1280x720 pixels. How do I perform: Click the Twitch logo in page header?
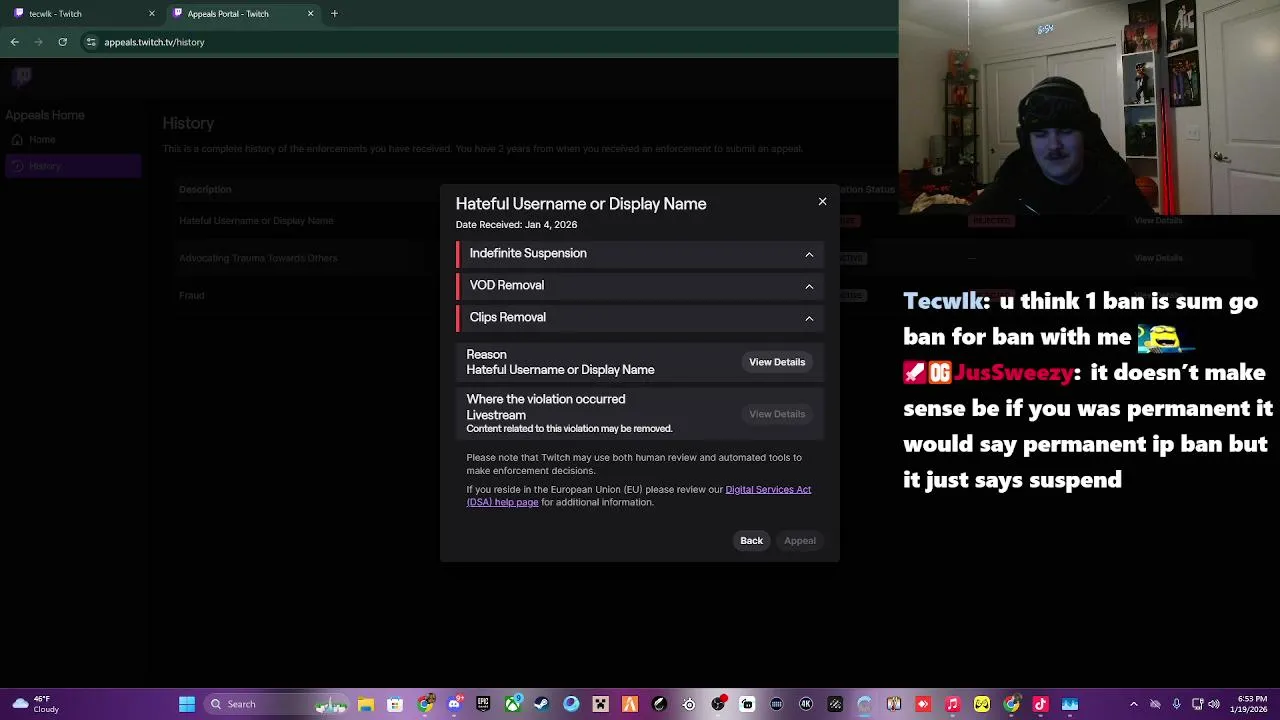click(x=23, y=76)
